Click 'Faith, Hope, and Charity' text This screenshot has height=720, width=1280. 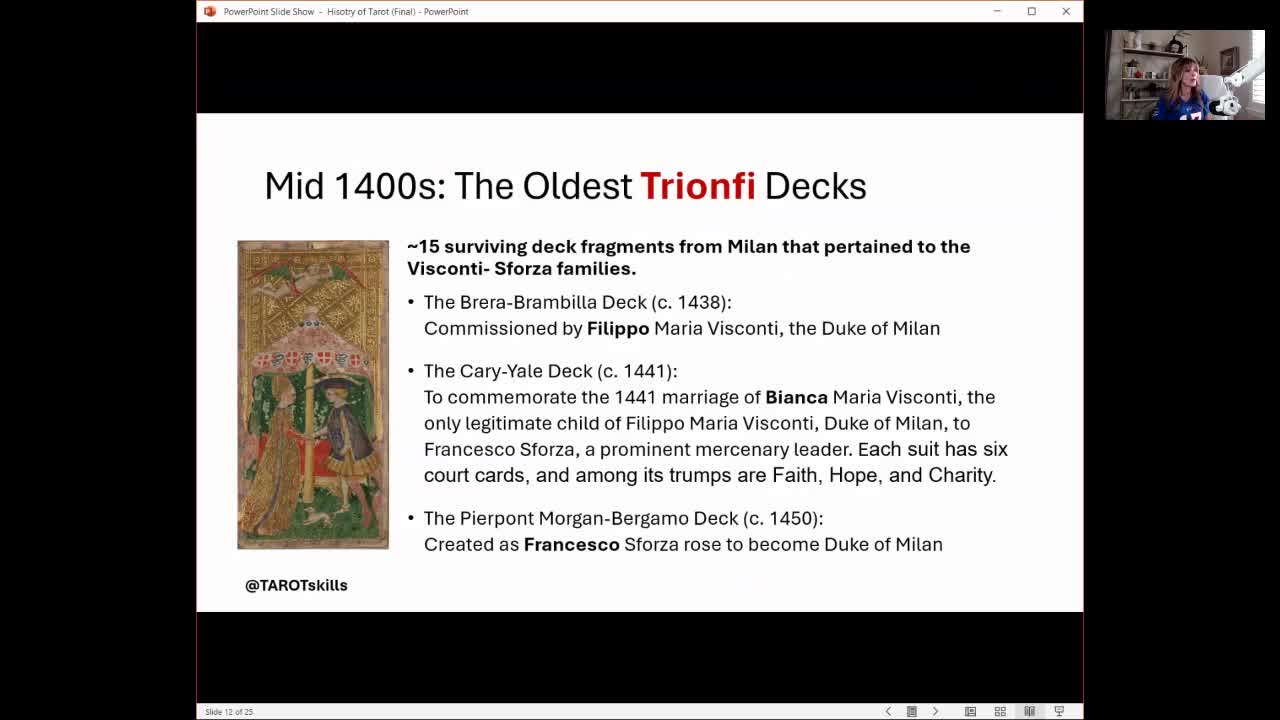point(884,475)
